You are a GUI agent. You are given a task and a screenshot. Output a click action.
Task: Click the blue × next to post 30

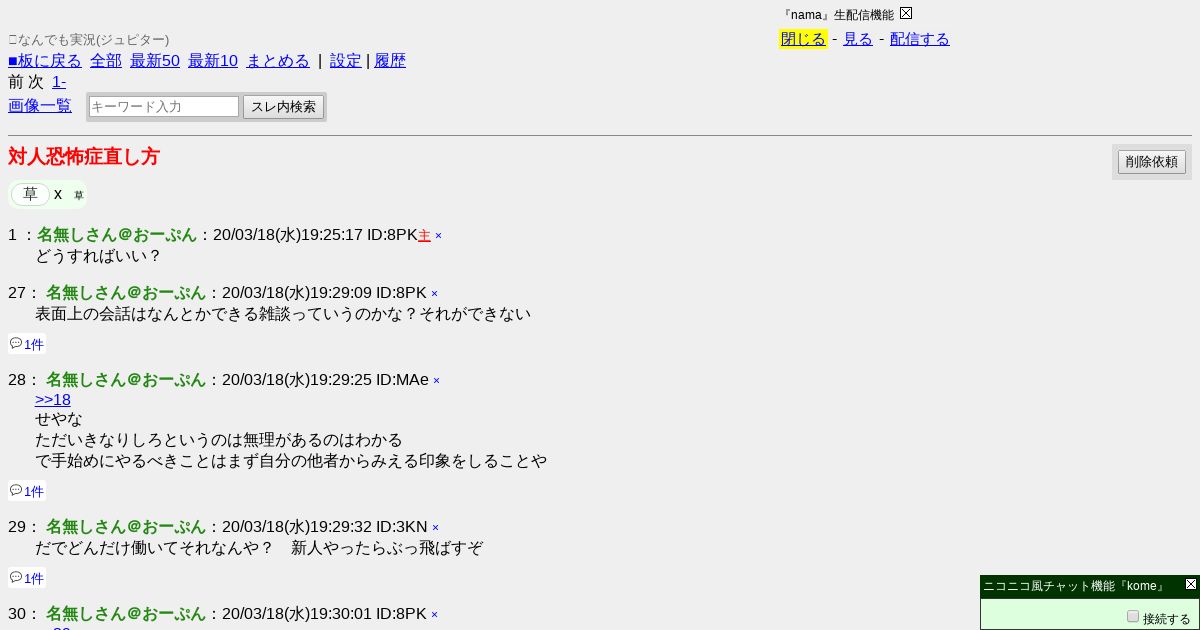pos(434,615)
